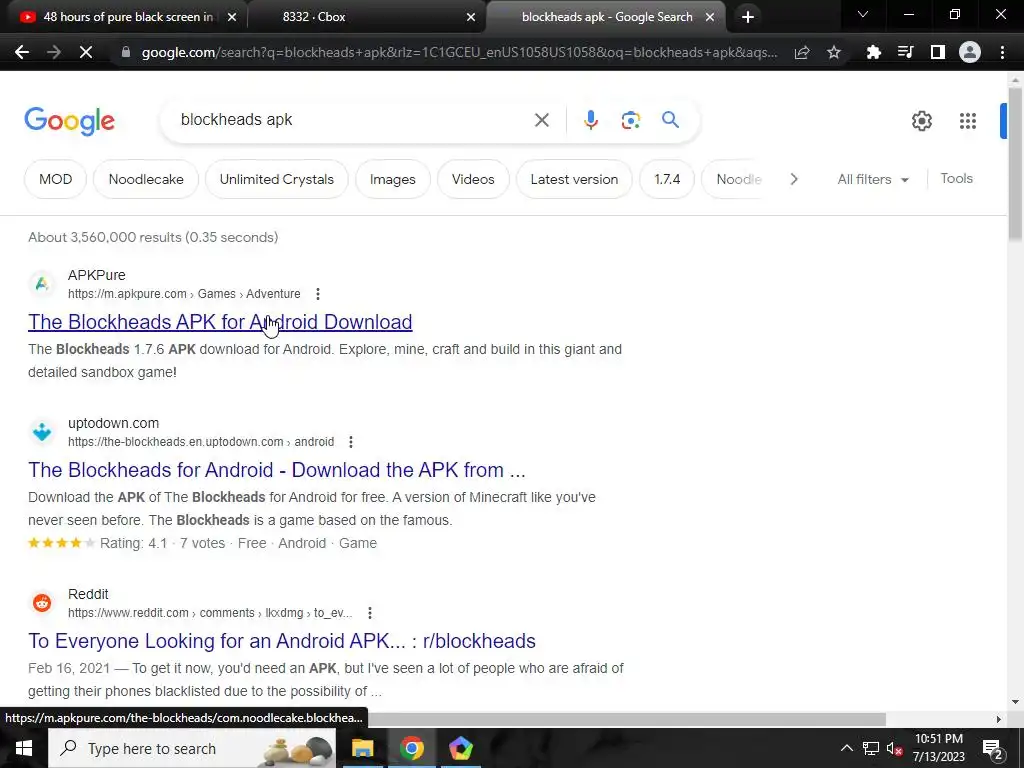Open the network tray icon

tap(871, 748)
